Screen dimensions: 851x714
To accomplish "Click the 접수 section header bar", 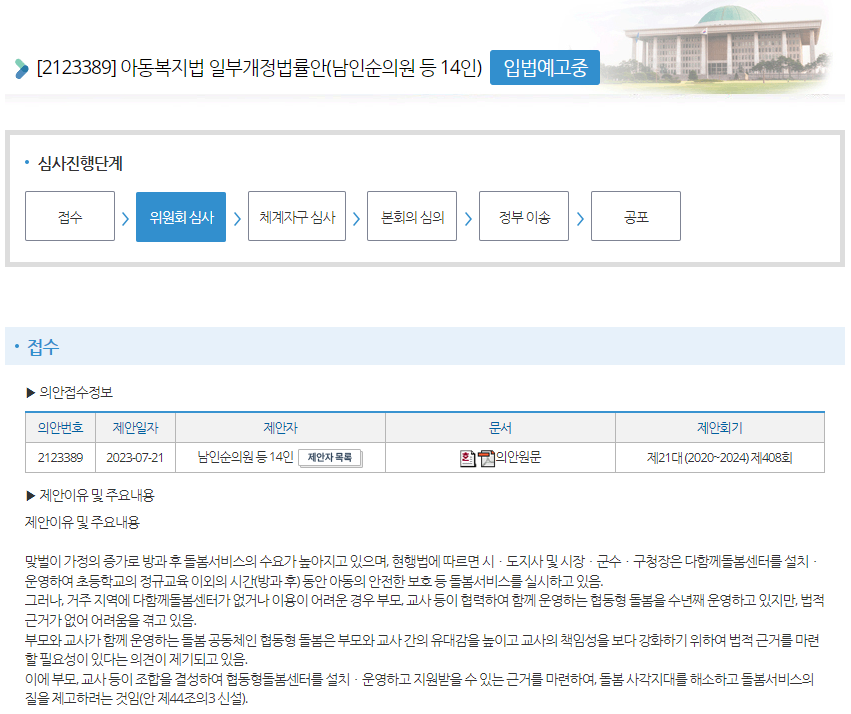I will [425, 347].
